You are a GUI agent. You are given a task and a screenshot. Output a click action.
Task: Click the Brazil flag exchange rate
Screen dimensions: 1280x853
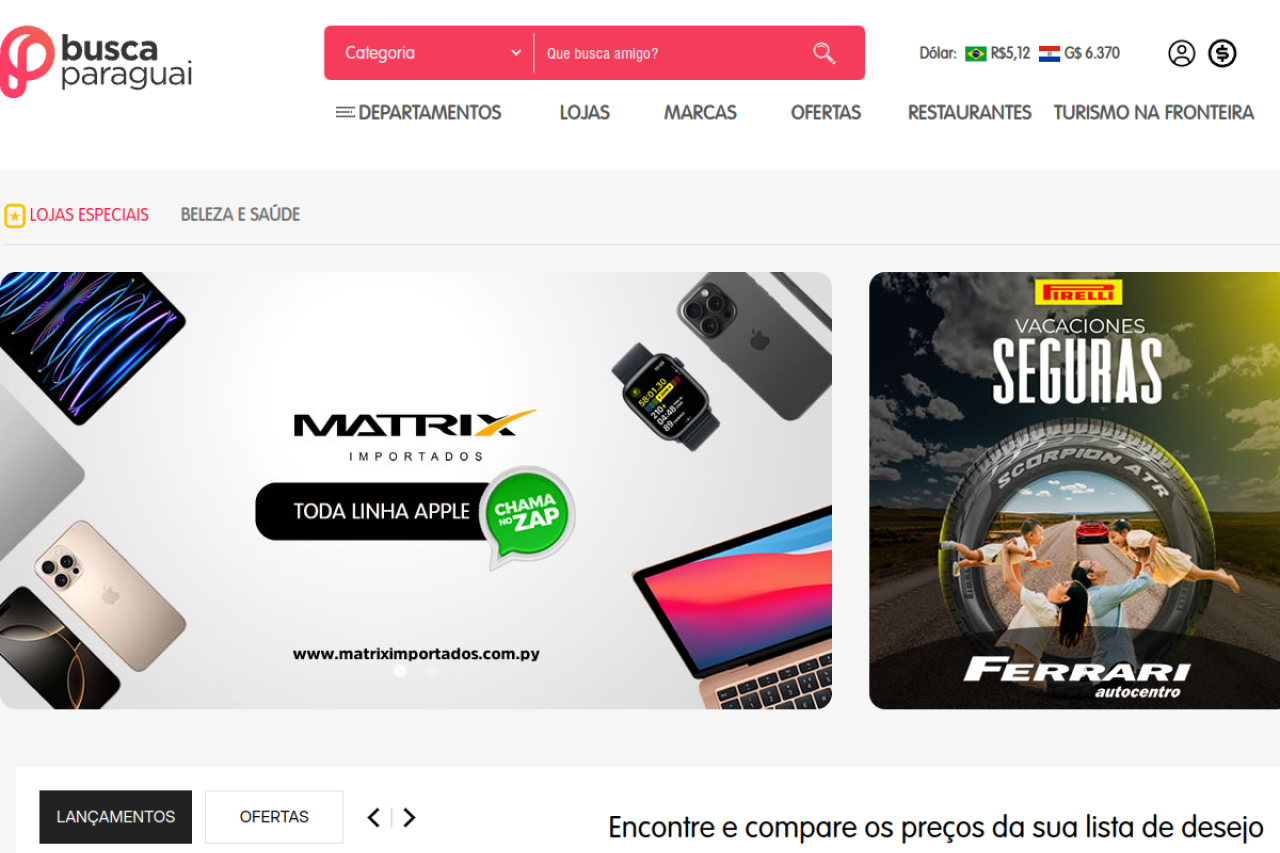tap(997, 53)
